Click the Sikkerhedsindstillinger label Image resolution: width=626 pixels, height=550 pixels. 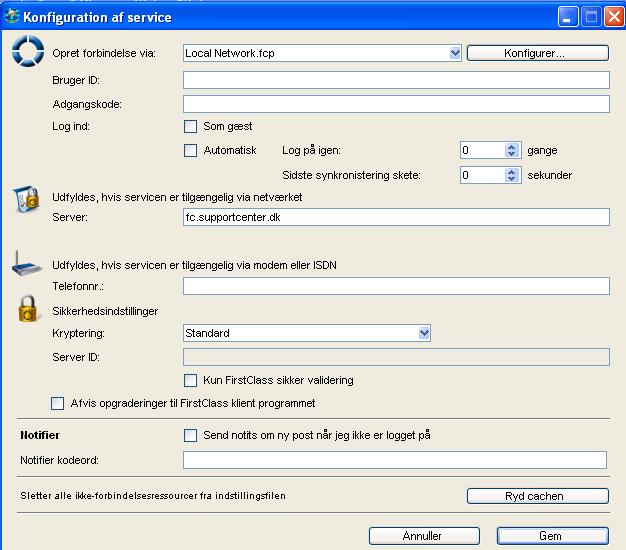tap(105, 311)
